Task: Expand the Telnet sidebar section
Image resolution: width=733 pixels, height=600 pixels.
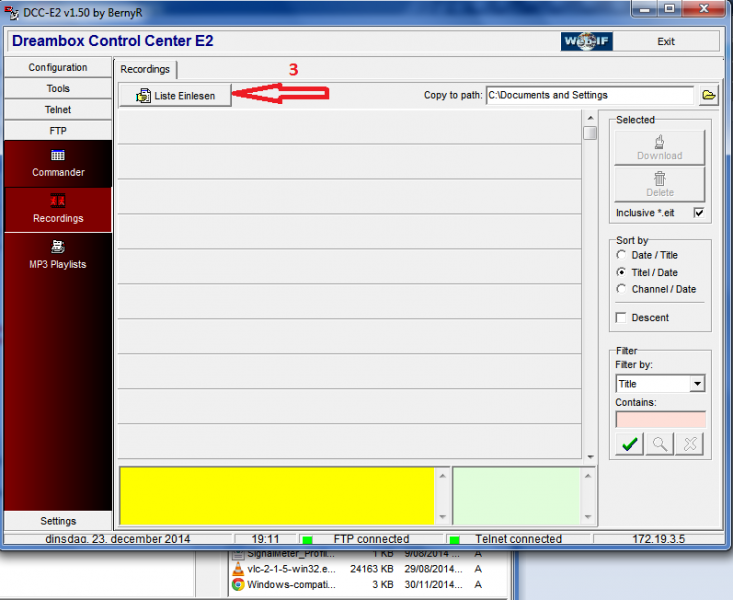Action: click(x=58, y=110)
